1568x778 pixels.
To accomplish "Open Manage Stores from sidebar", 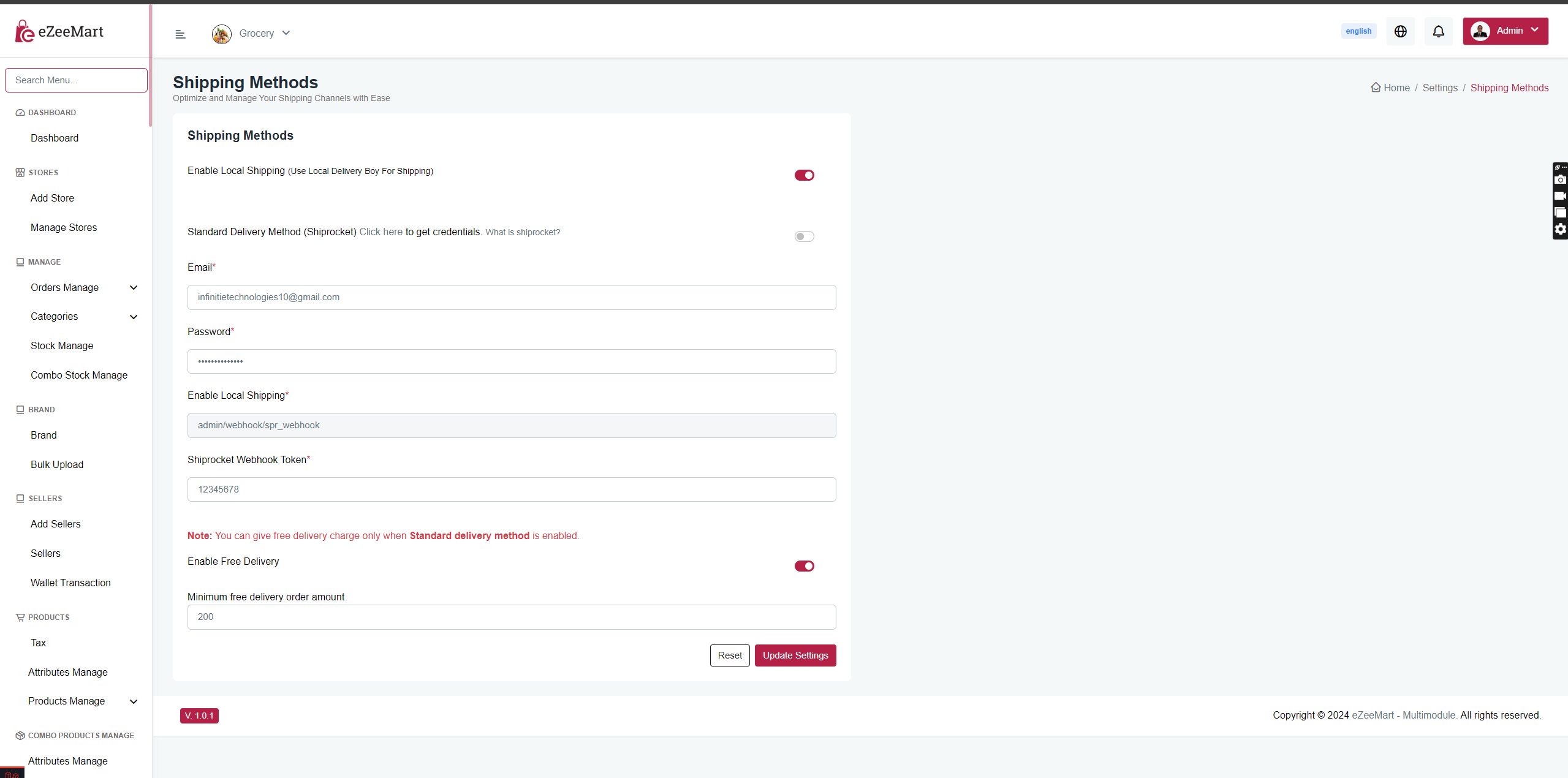I will [x=64, y=227].
